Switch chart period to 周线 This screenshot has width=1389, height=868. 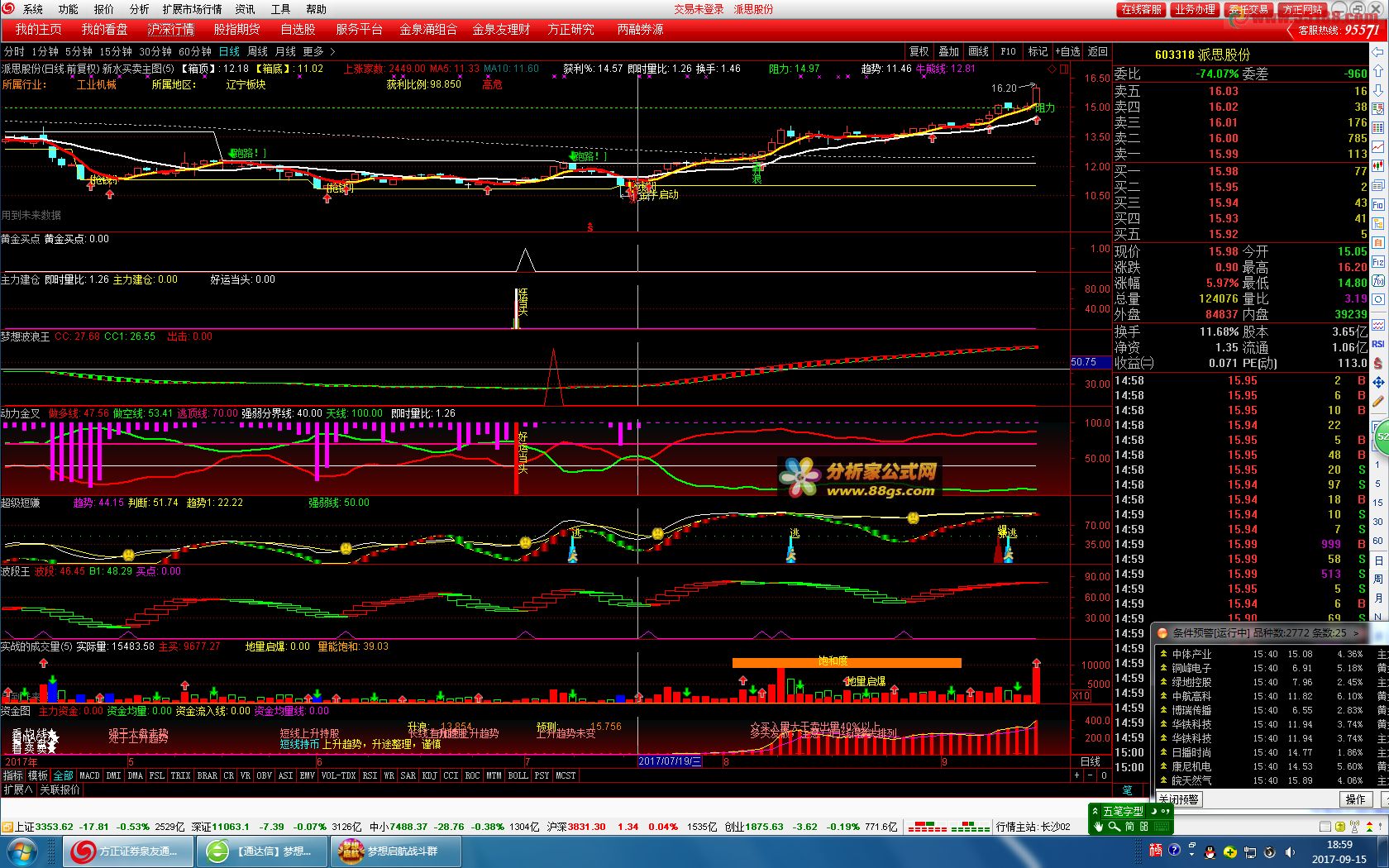(257, 51)
